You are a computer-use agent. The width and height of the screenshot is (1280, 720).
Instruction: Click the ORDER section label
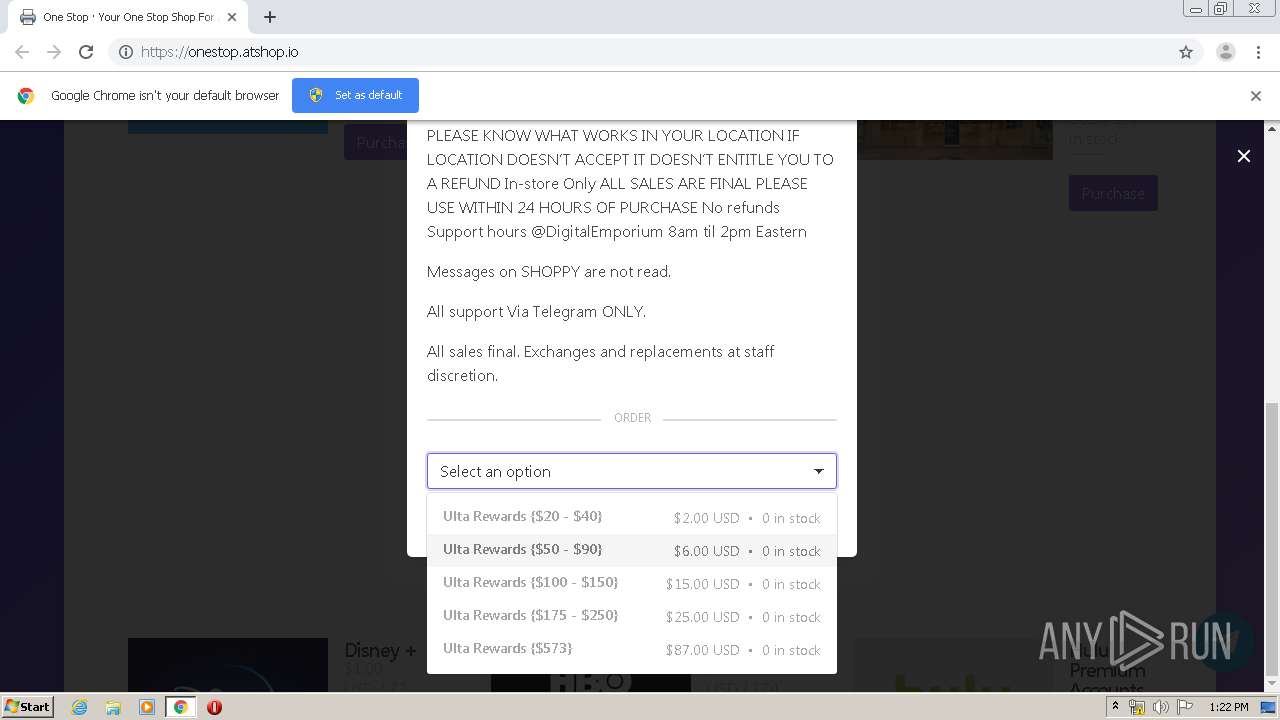[x=632, y=418]
